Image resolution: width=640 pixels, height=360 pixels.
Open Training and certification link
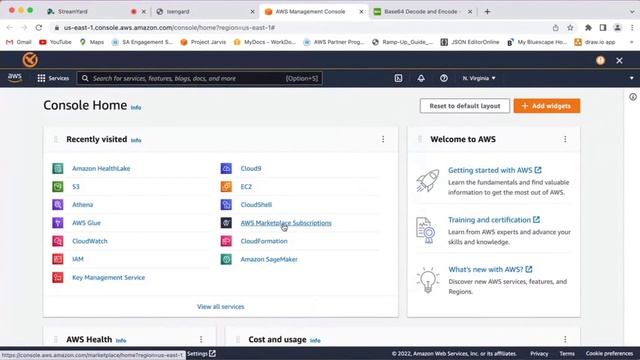494,220
